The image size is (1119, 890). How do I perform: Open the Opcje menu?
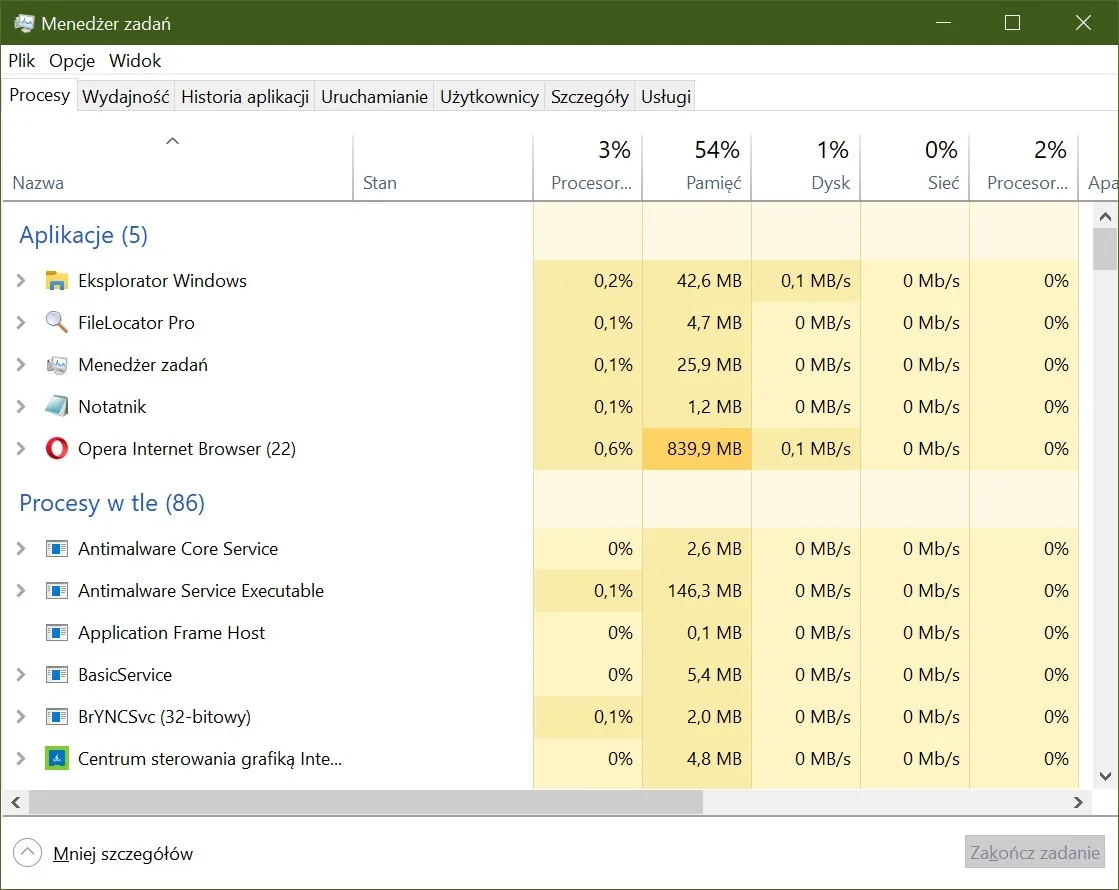(x=71, y=60)
